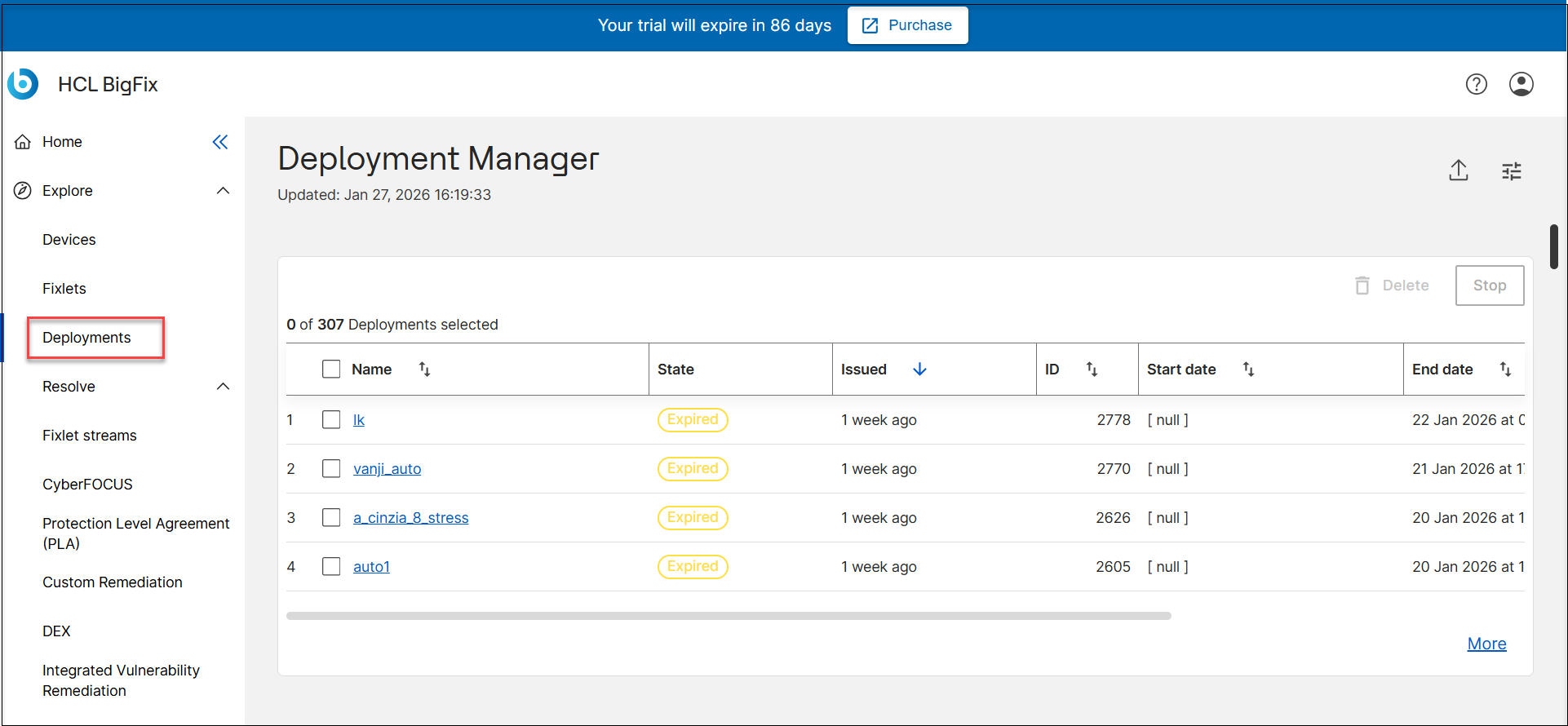Click the horizontal table scrollbar
The width and height of the screenshot is (1568, 726).
pyautogui.click(x=728, y=616)
